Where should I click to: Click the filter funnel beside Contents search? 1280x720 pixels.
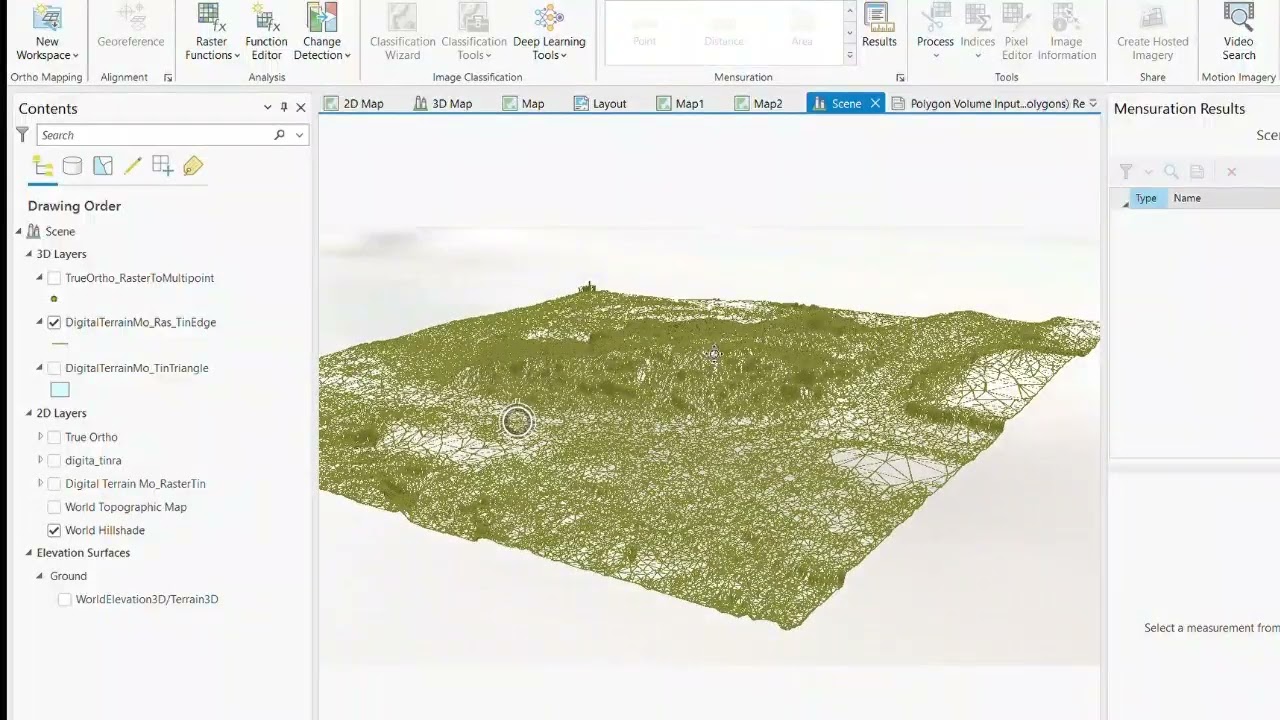pyautogui.click(x=22, y=135)
